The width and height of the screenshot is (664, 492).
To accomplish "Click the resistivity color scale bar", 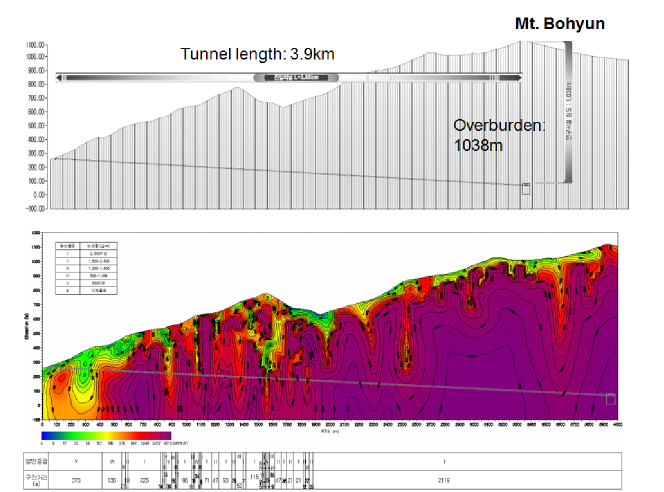I will click(x=106, y=436).
